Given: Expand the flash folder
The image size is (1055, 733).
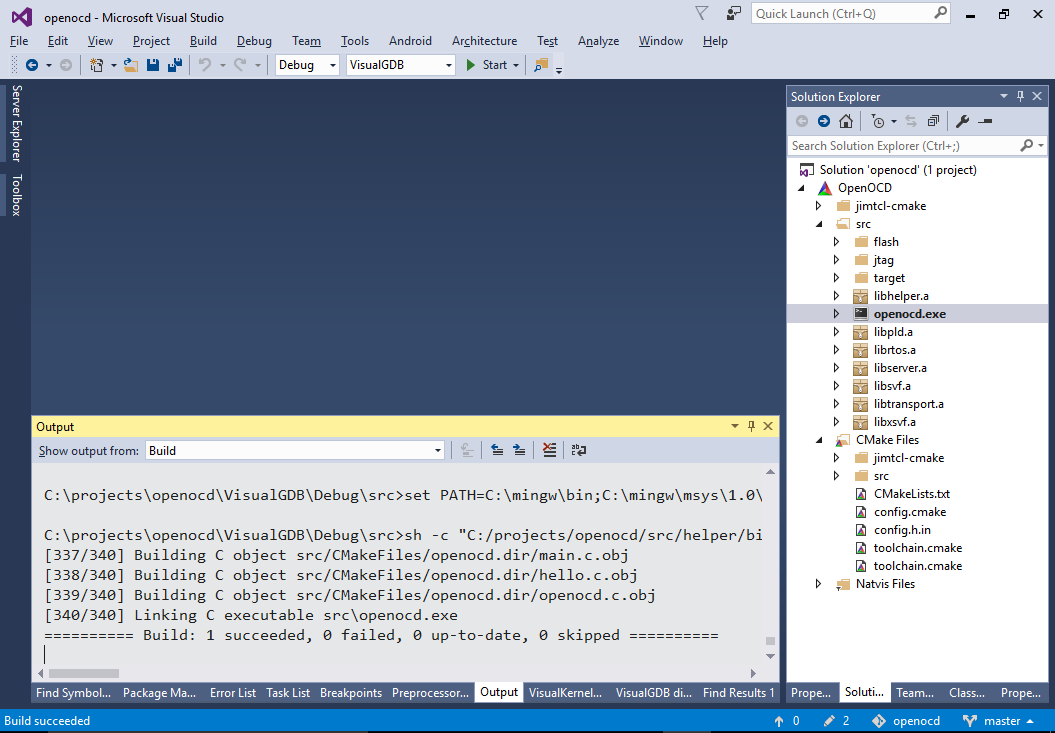Looking at the screenshot, I should 836,242.
